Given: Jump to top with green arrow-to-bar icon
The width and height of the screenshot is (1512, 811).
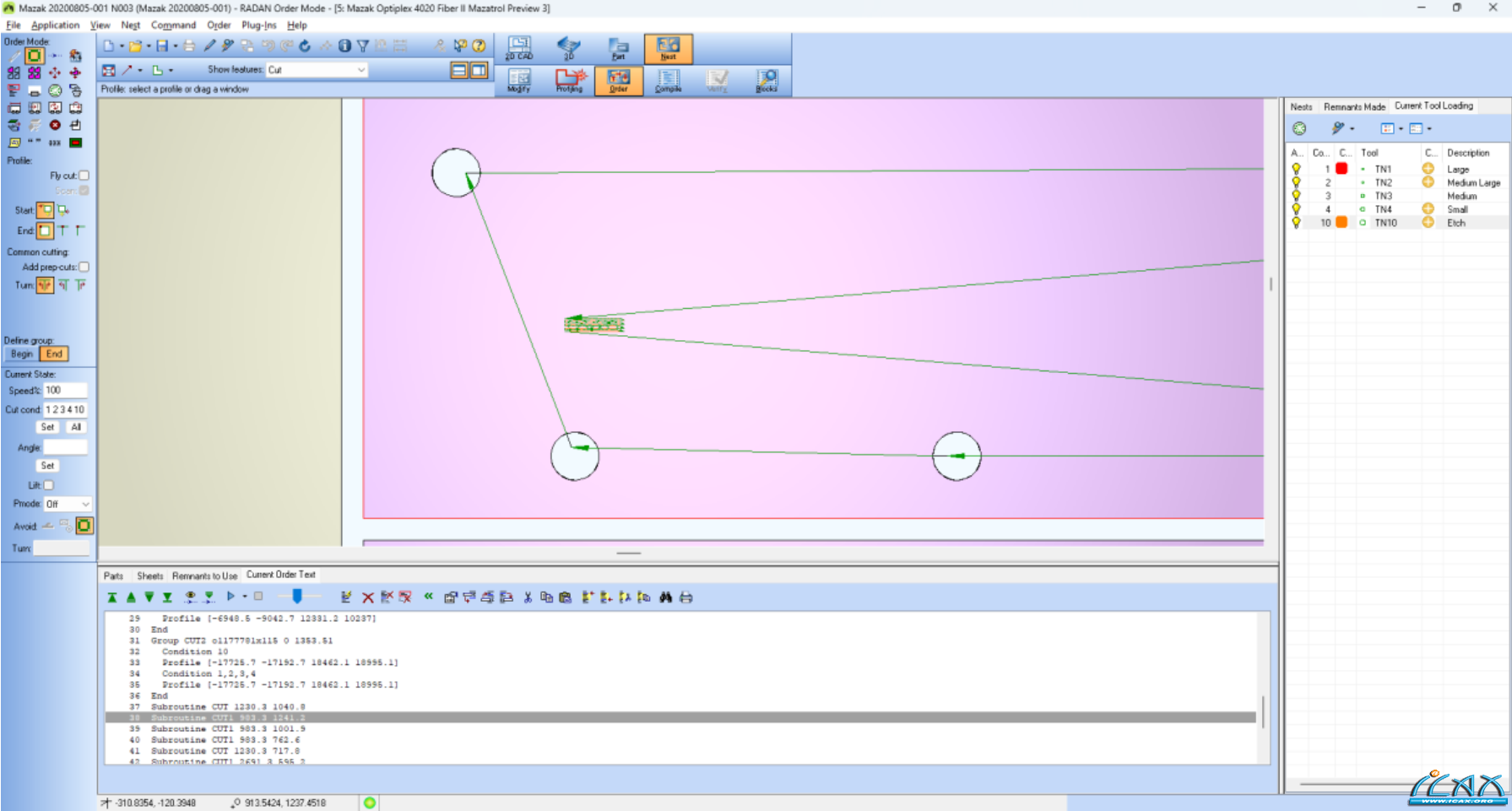Looking at the screenshot, I should [x=112, y=597].
